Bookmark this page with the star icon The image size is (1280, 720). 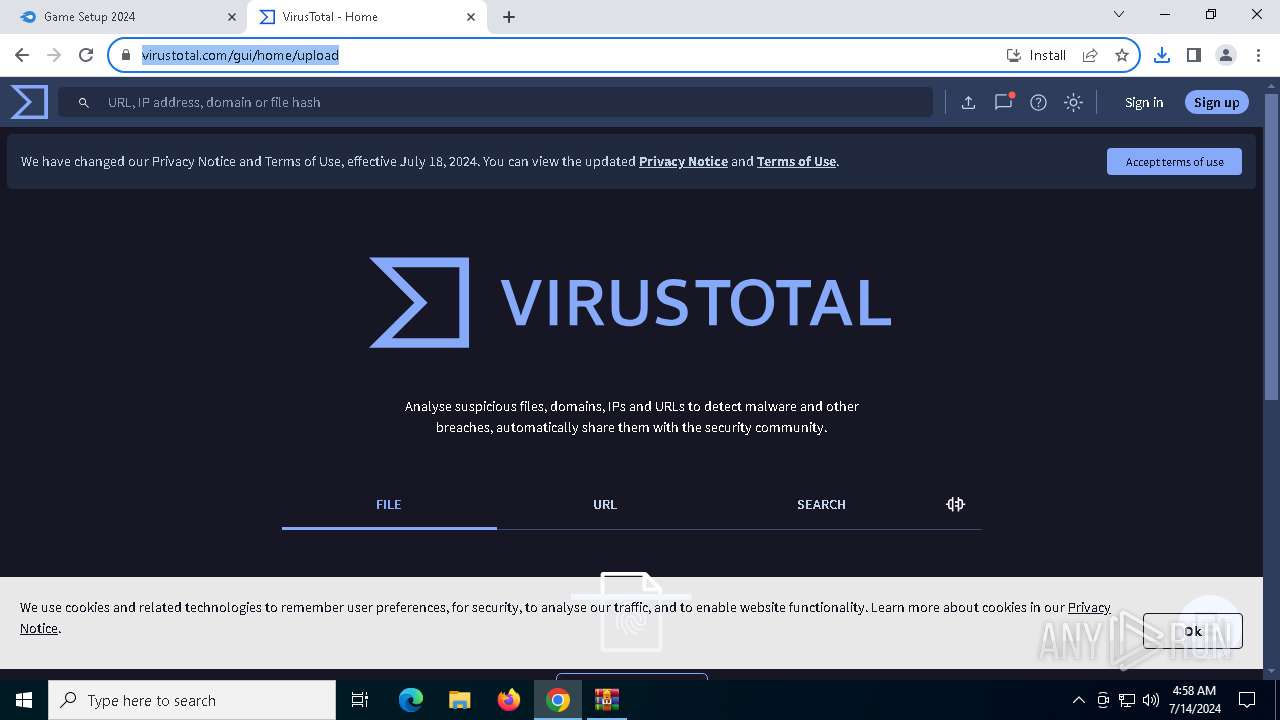coord(1122,55)
